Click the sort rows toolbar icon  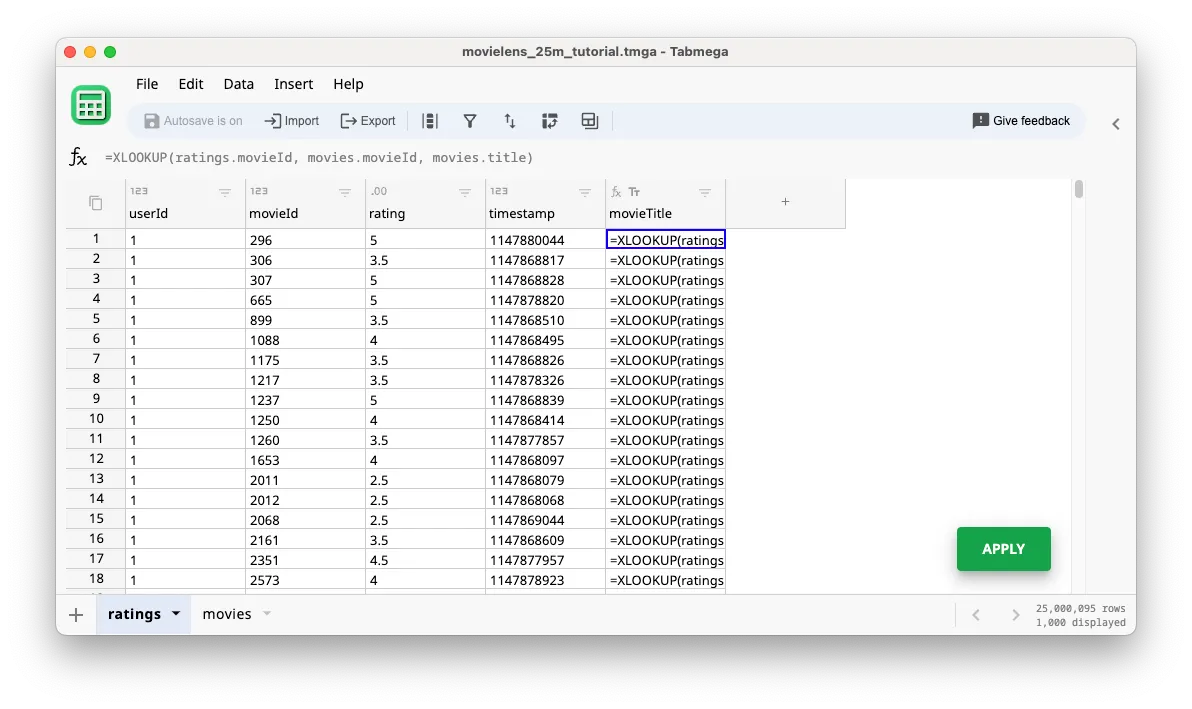pyautogui.click(x=510, y=121)
